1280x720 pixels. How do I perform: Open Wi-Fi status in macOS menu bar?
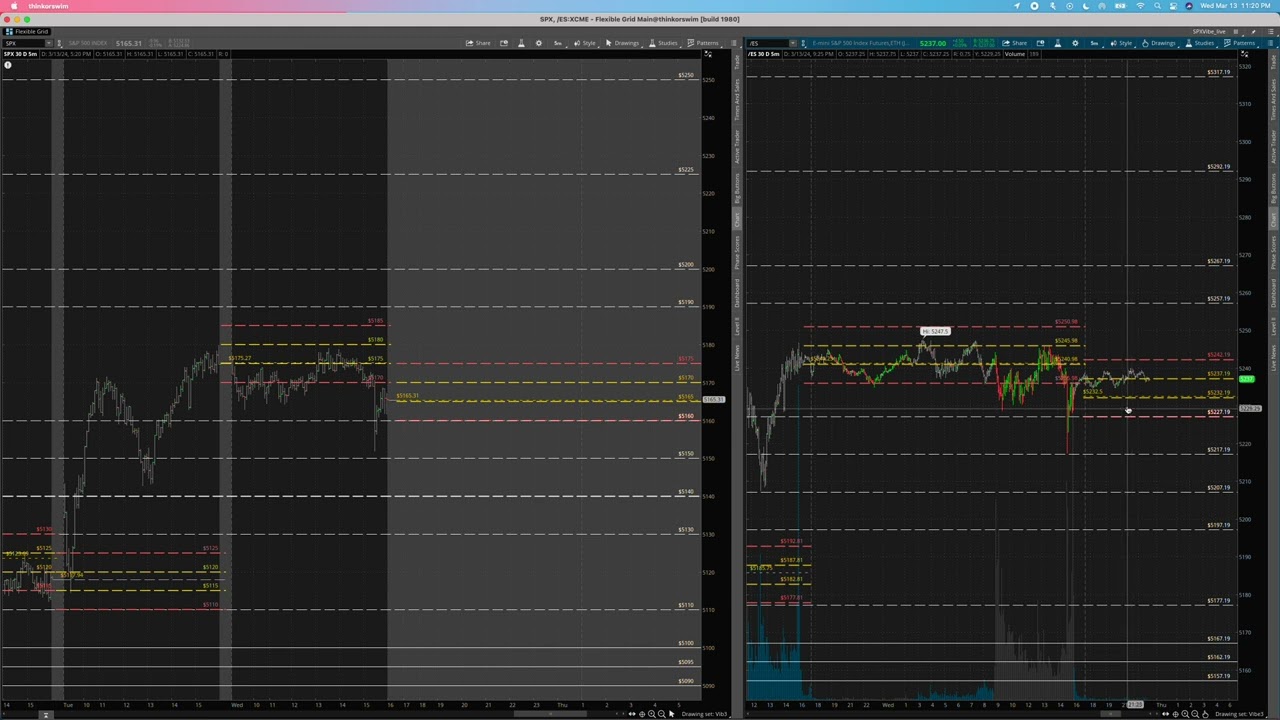click(x=1140, y=6)
